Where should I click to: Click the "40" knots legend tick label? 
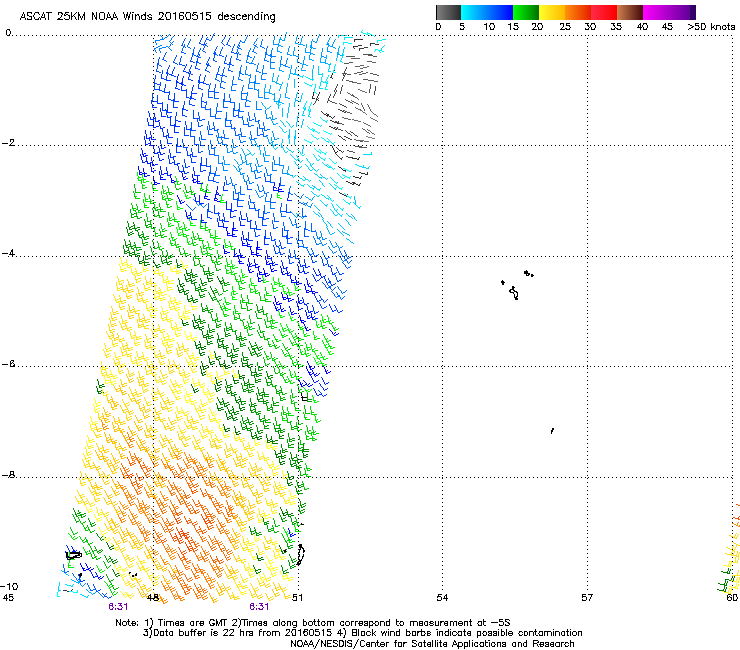click(x=642, y=27)
